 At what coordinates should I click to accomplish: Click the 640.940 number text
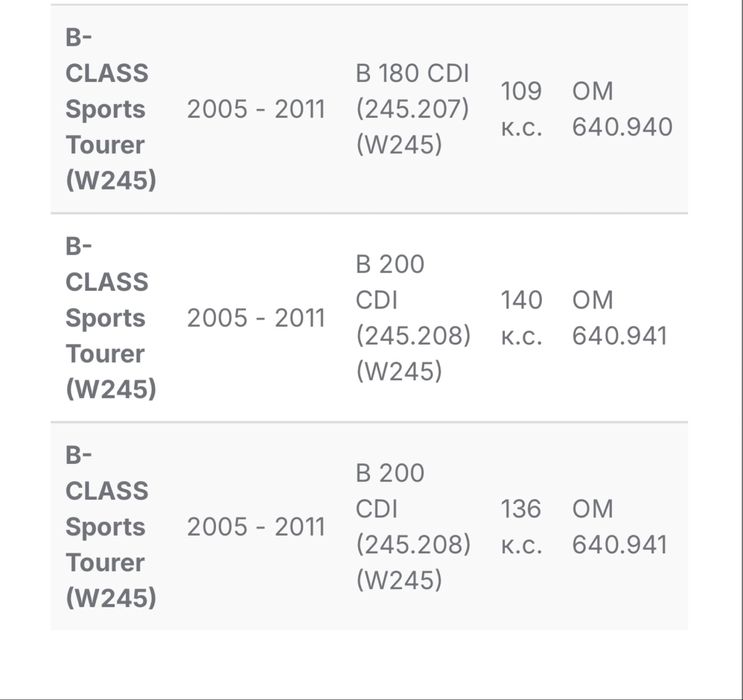coord(622,127)
